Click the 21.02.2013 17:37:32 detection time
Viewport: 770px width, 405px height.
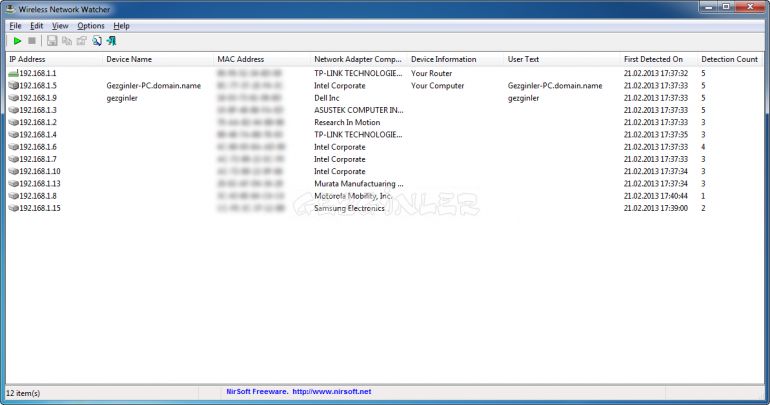tap(656, 73)
